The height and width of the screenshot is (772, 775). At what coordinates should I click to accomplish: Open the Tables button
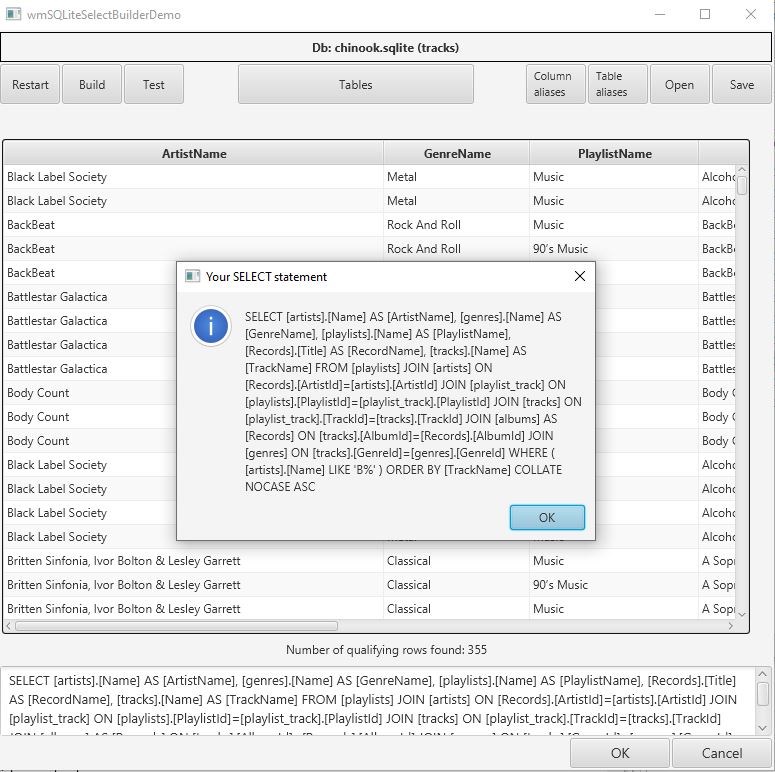pyautogui.click(x=356, y=85)
